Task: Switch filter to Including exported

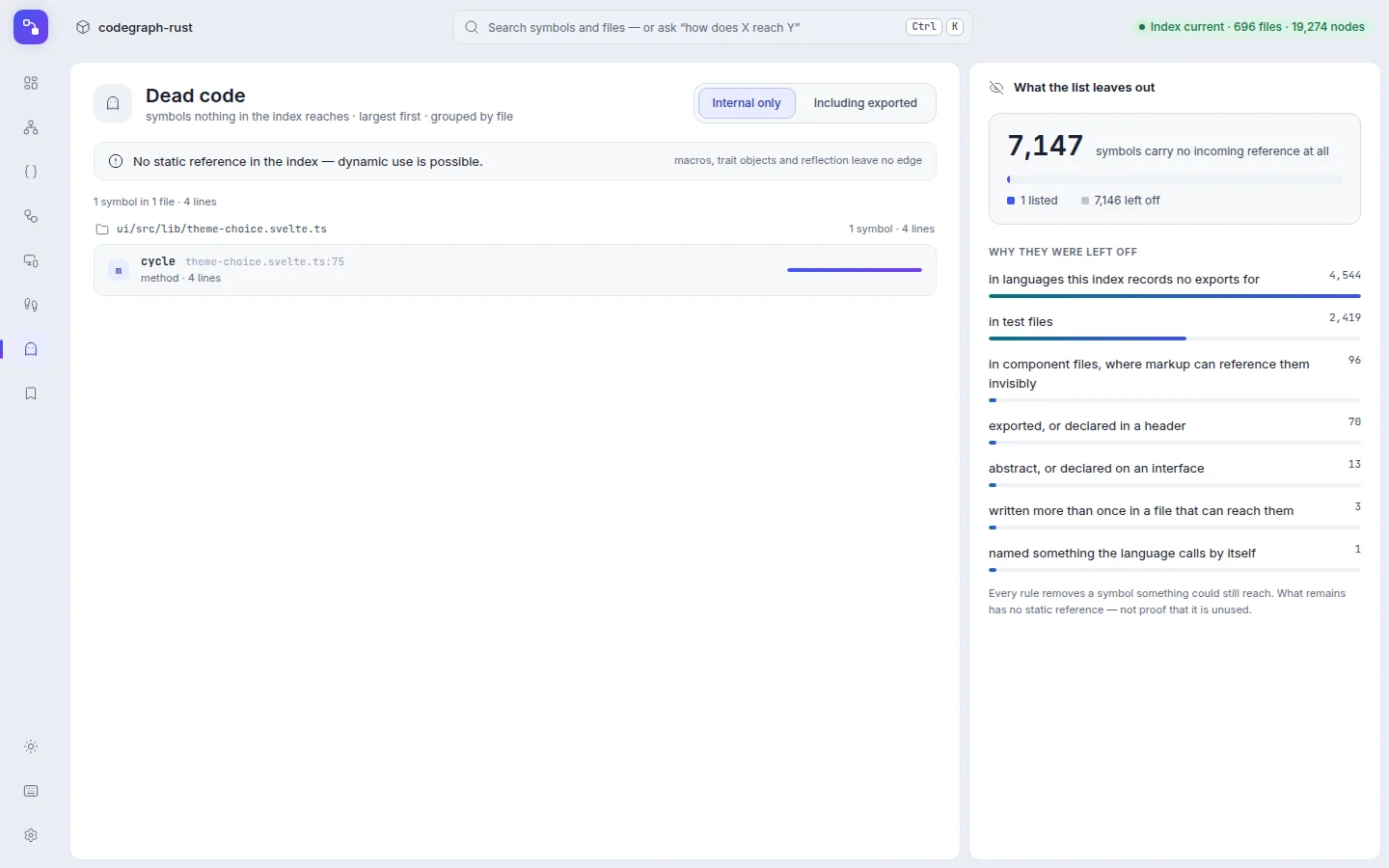Action: tap(865, 103)
